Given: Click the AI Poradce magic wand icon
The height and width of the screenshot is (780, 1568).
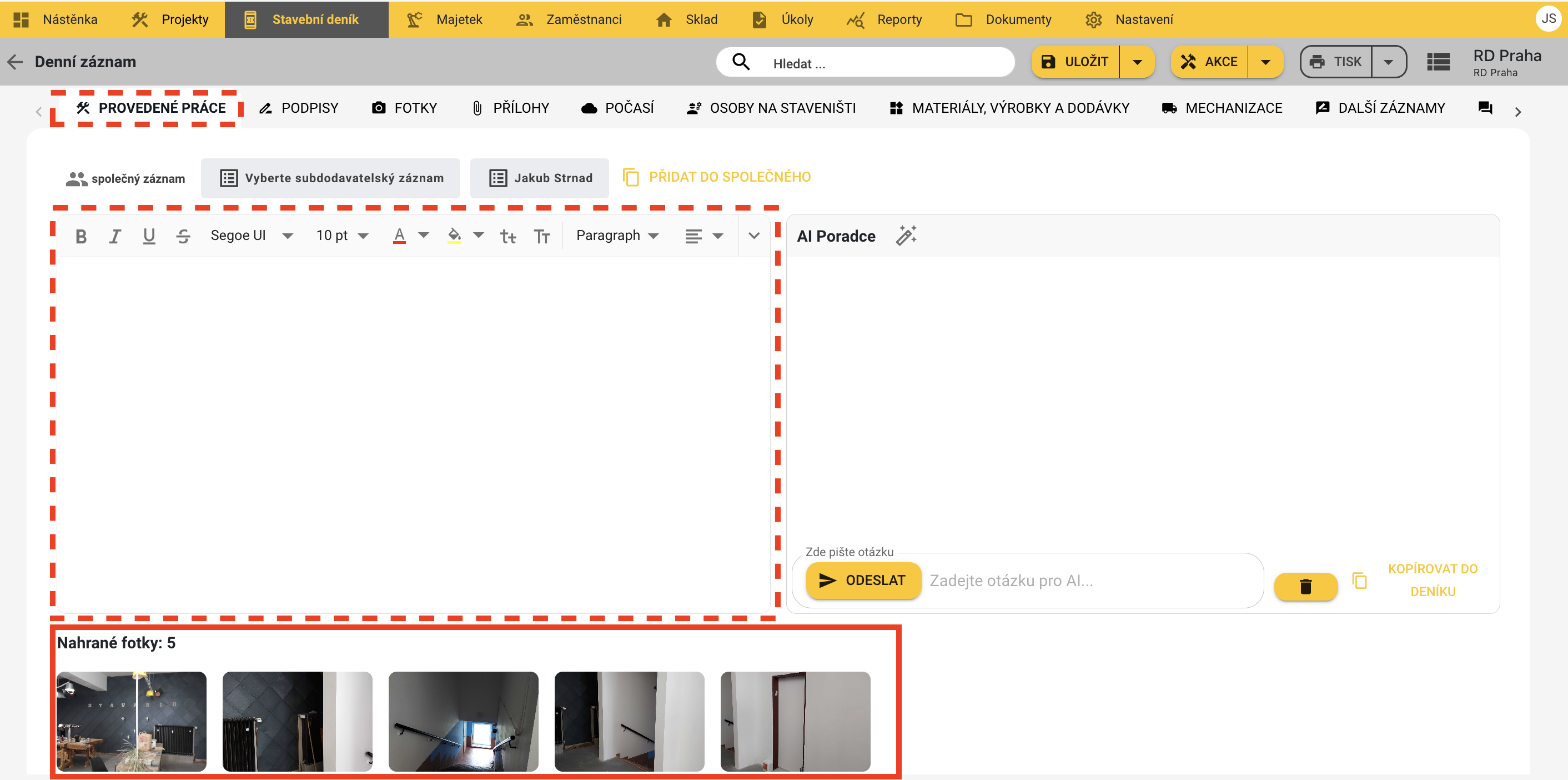Looking at the screenshot, I should pyautogui.click(x=906, y=236).
